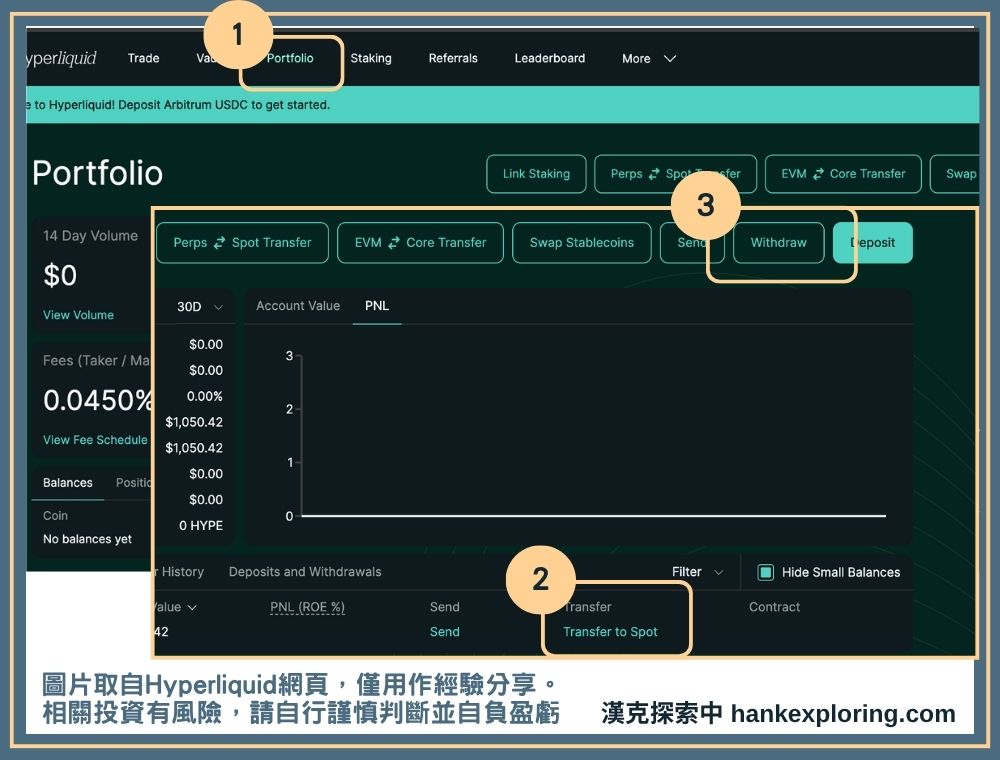
Task: Open the View Fee Schedule link
Action: click(x=95, y=440)
